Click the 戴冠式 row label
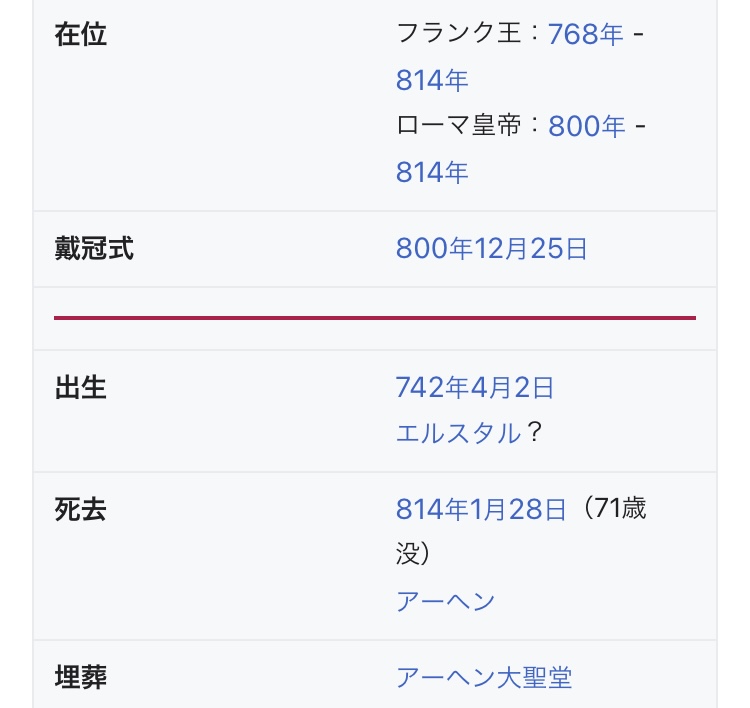The height and width of the screenshot is (708, 750). [94, 248]
